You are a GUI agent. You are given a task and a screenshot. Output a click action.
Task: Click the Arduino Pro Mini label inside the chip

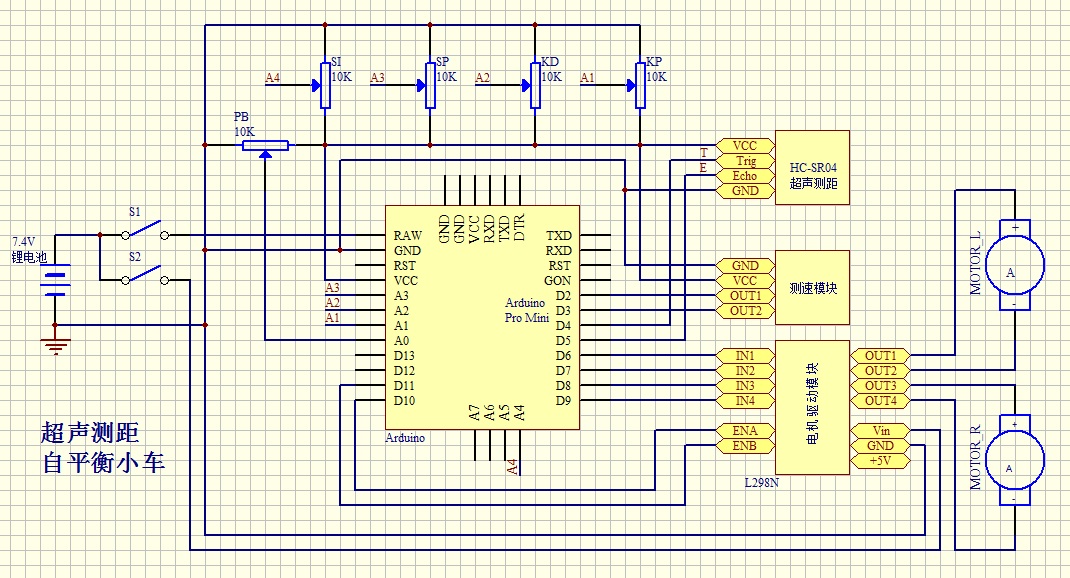[526, 310]
